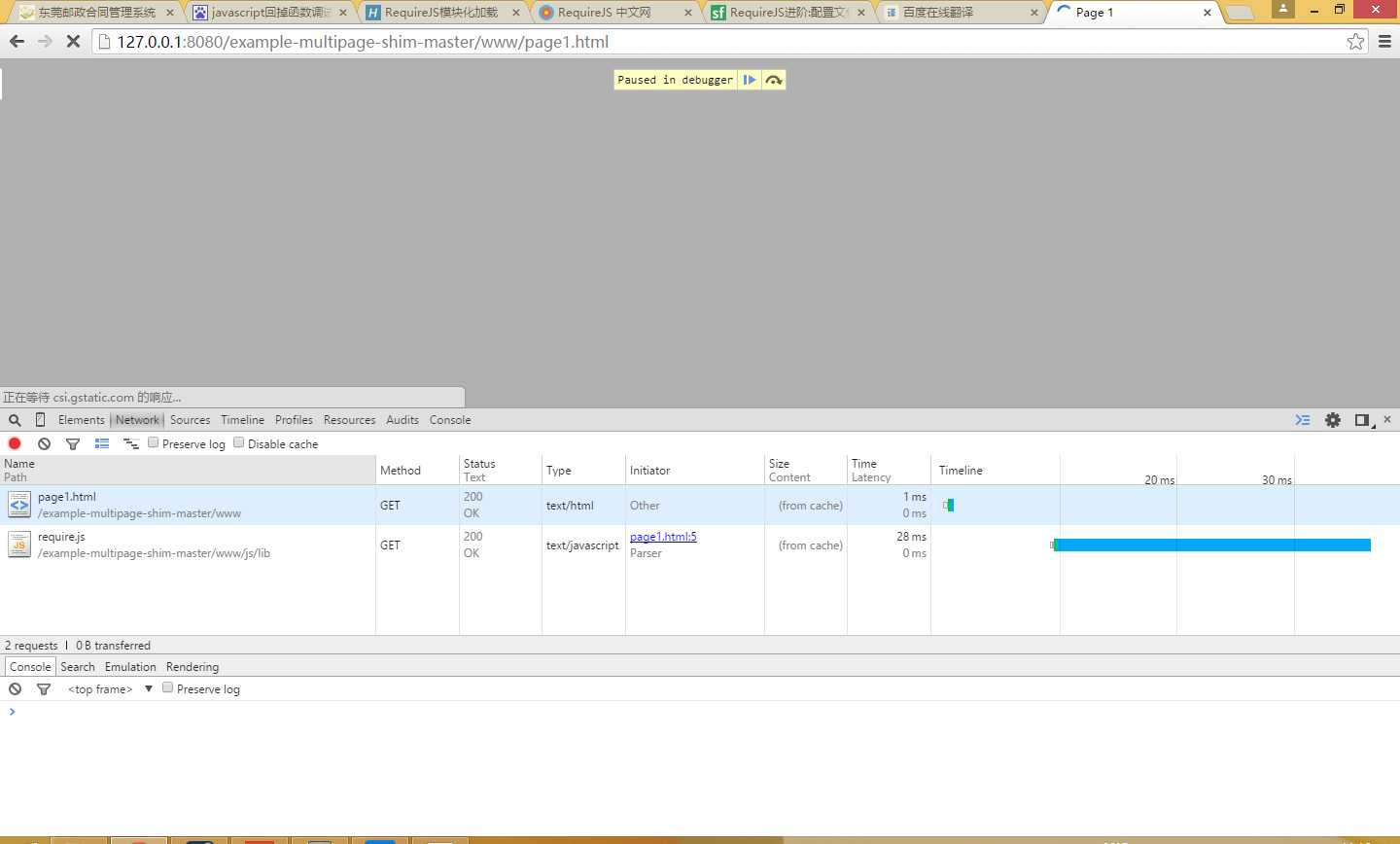Step over next function call in overlay

[774, 80]
